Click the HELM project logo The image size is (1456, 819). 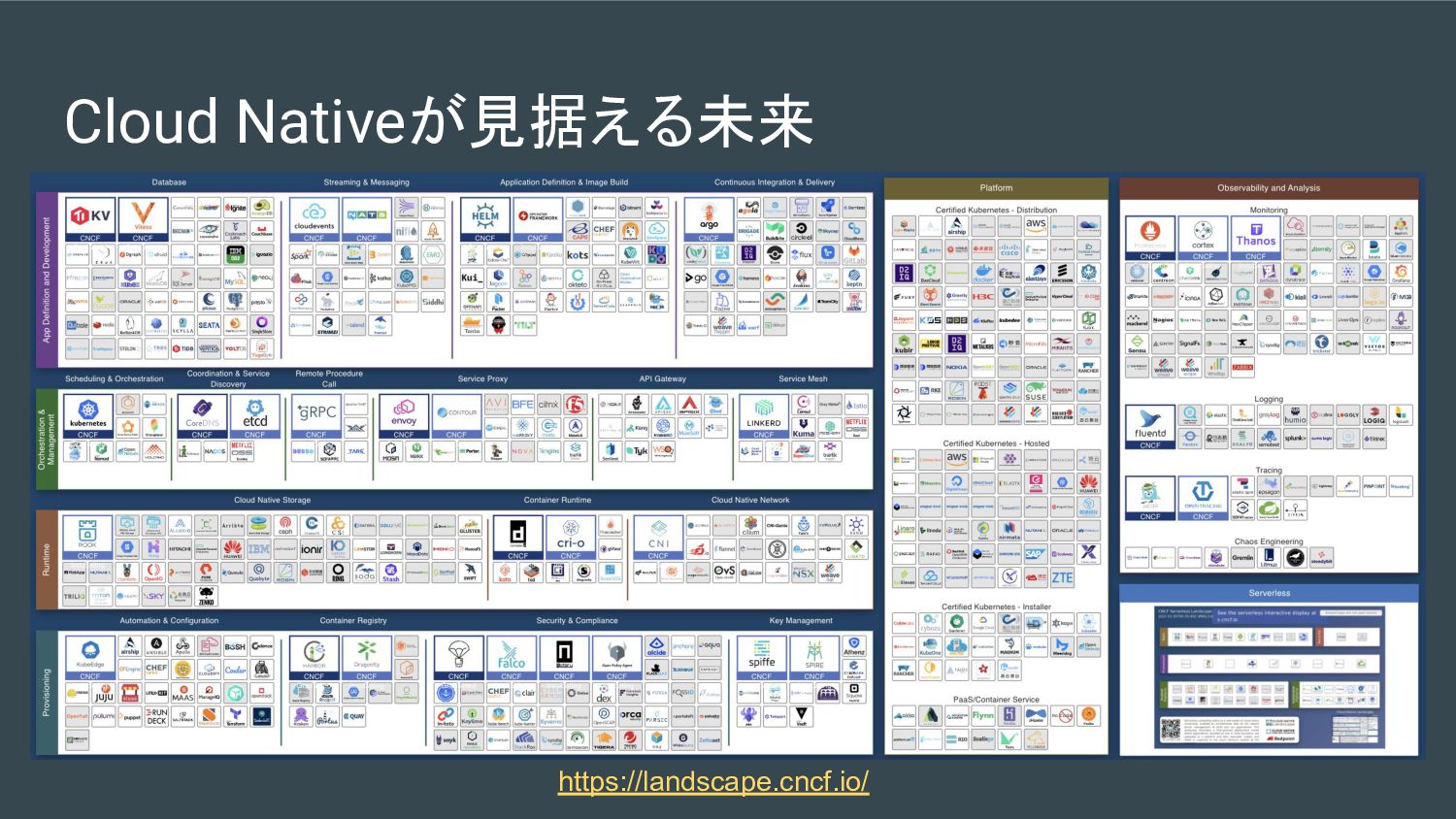pos(485,219)
